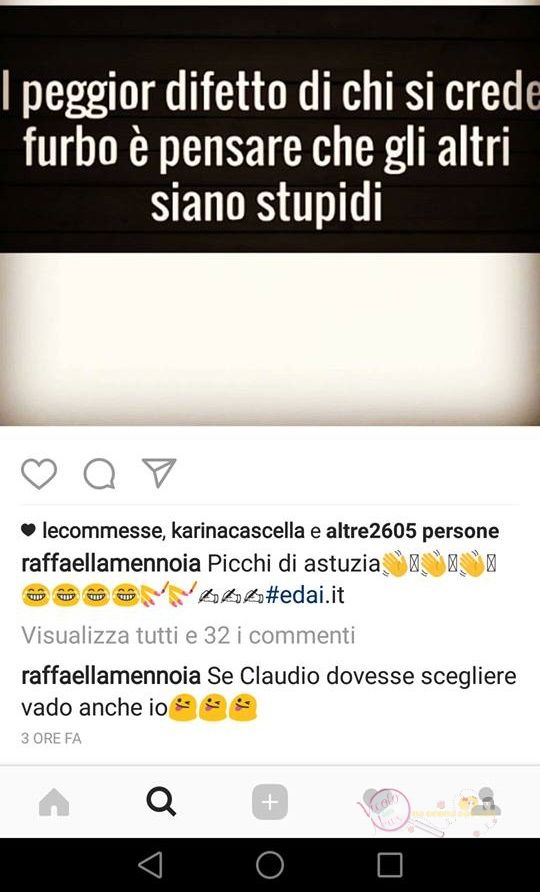Tap the plus new post button
540x892 pixels.
270,802
